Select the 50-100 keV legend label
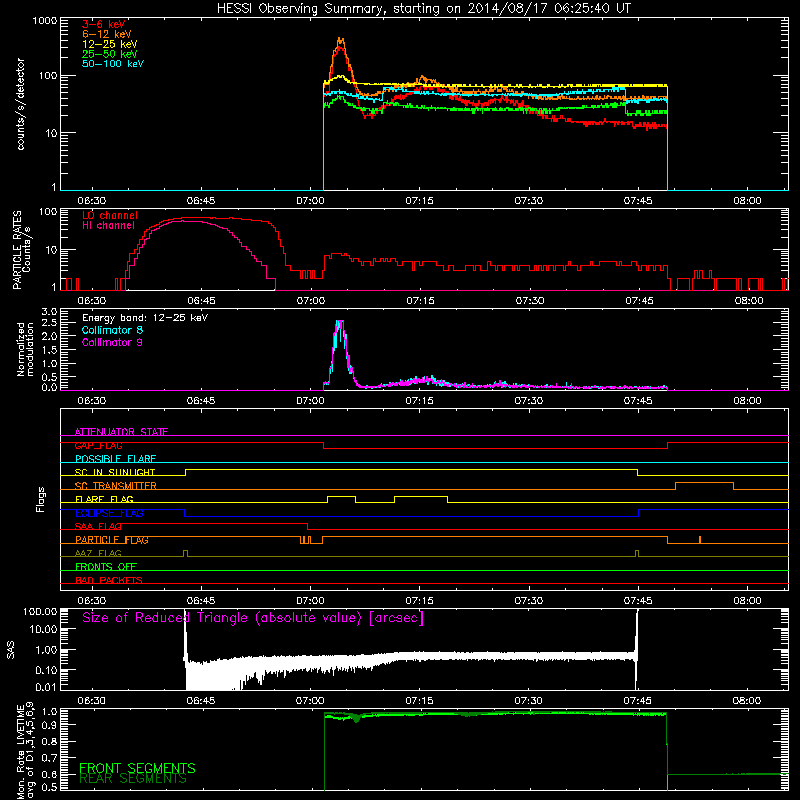 click(x=113, y=64)
